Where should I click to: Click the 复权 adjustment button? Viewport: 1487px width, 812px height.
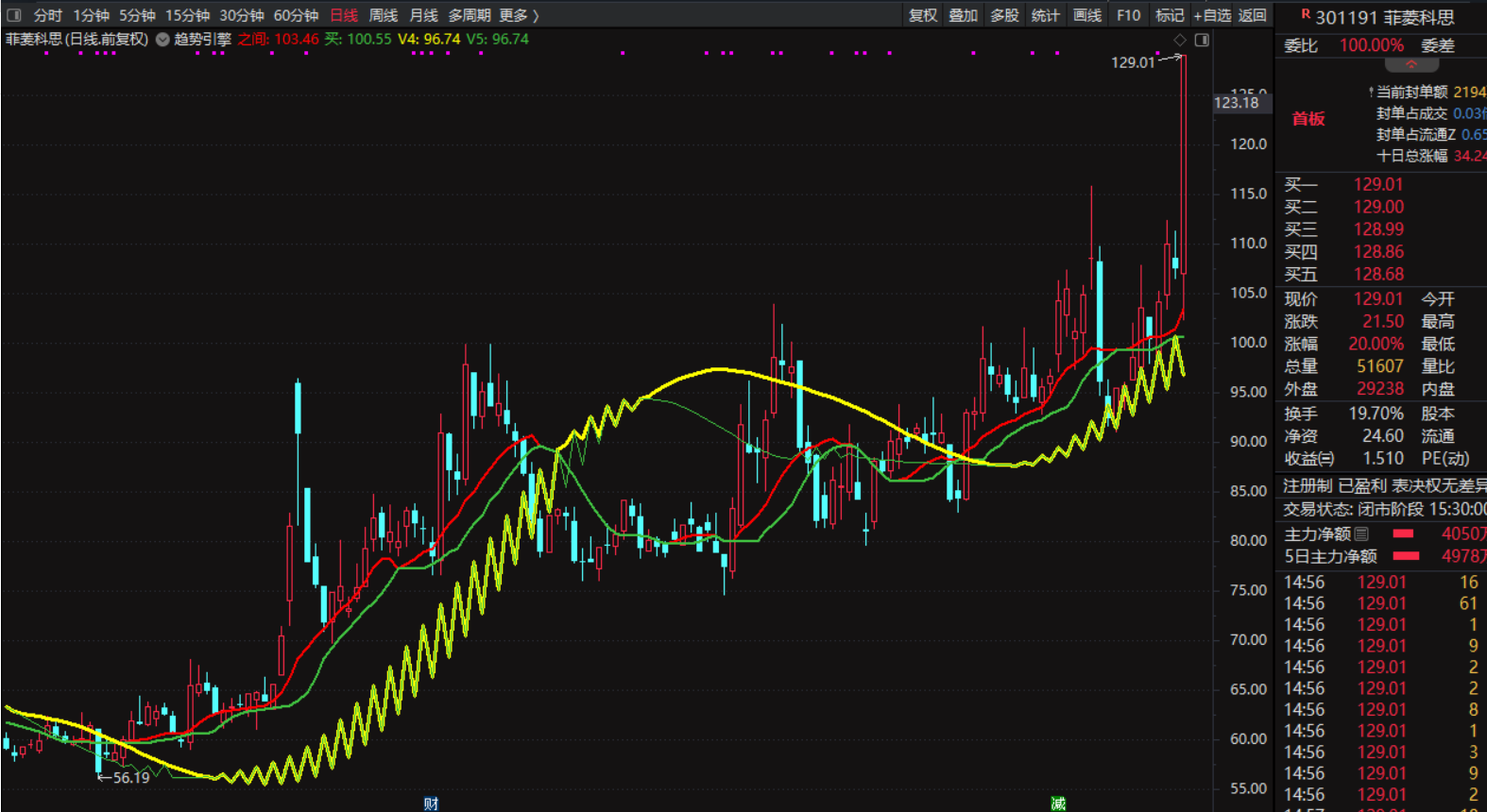pyautogui.click(x=922, y=15)
